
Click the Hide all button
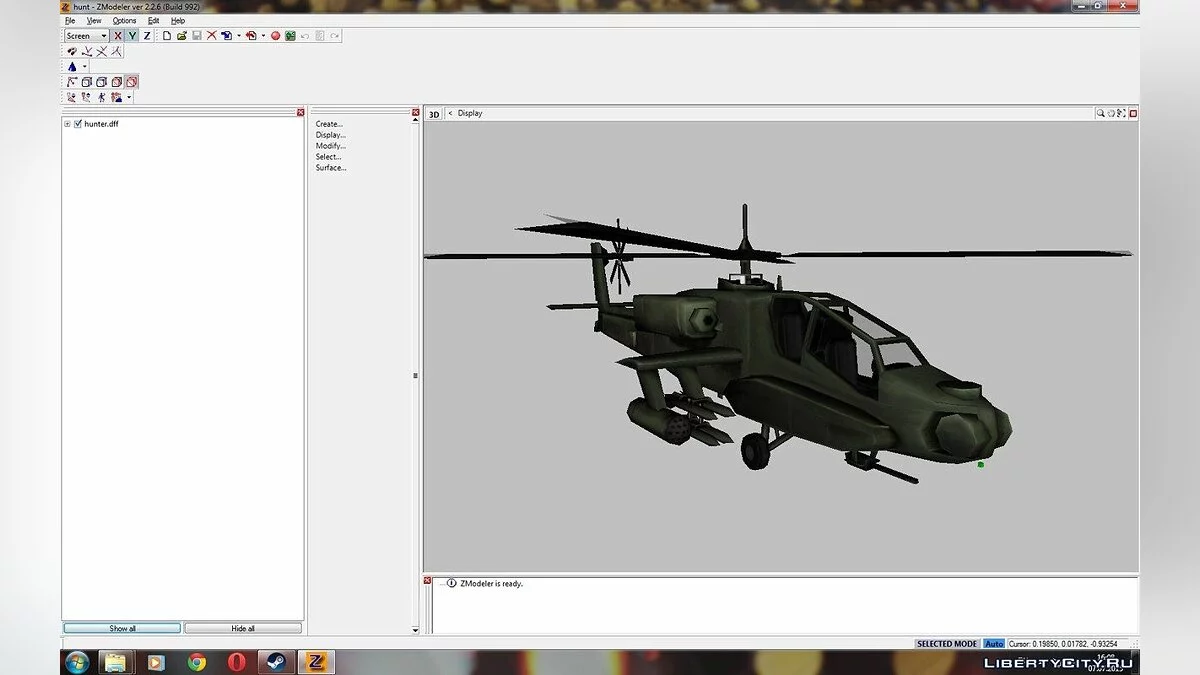pos(243,628)
